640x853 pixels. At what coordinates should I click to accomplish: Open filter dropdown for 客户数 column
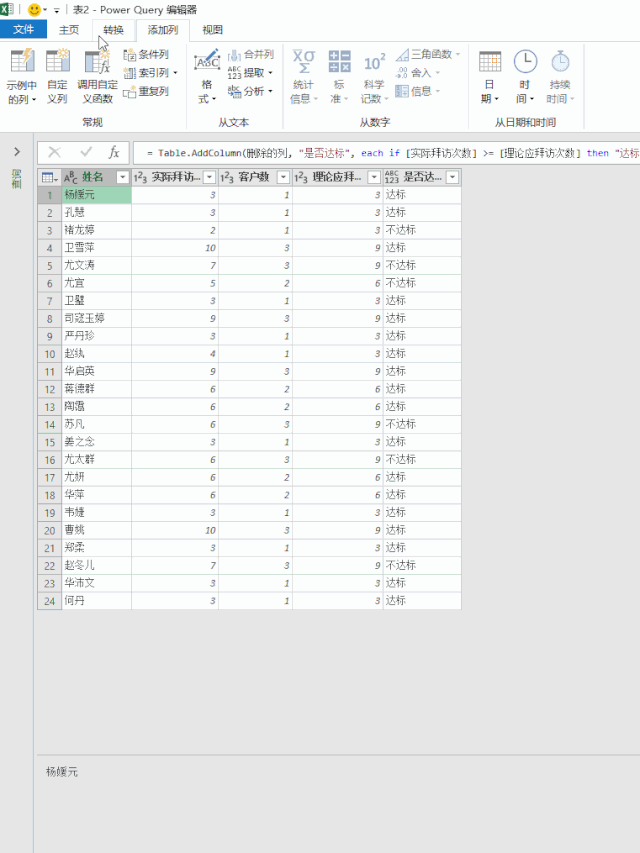click(283, 177)
